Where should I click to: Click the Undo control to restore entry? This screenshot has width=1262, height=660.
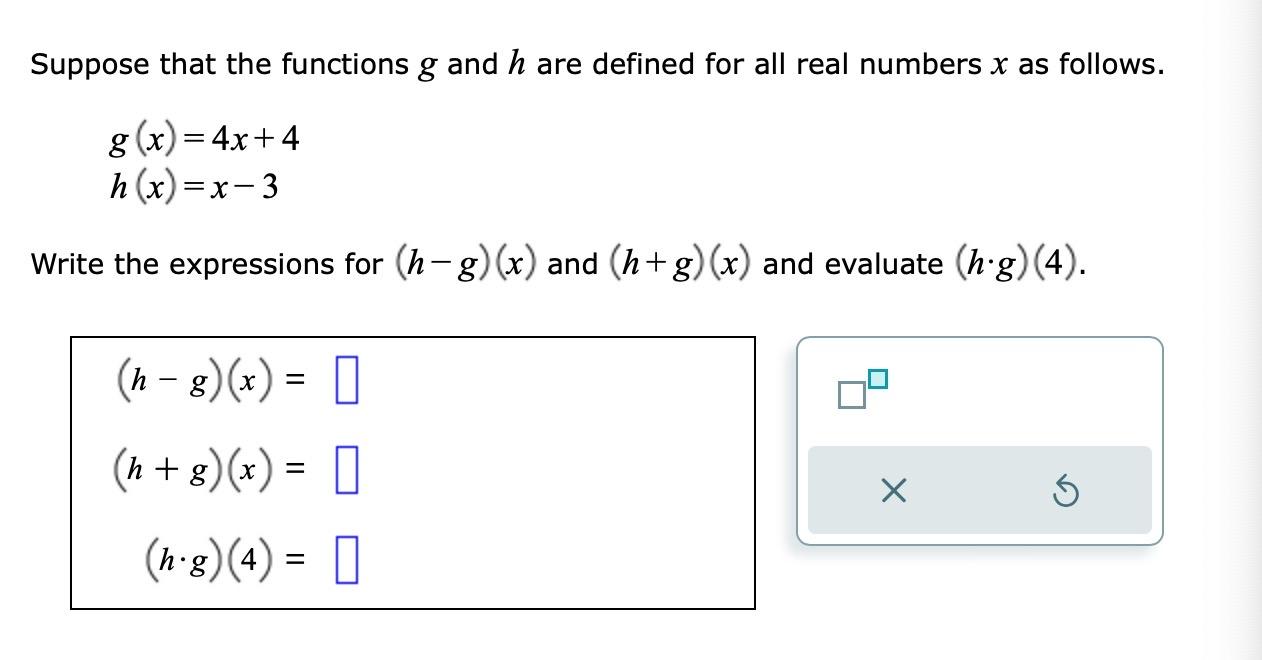[1065, 490]
